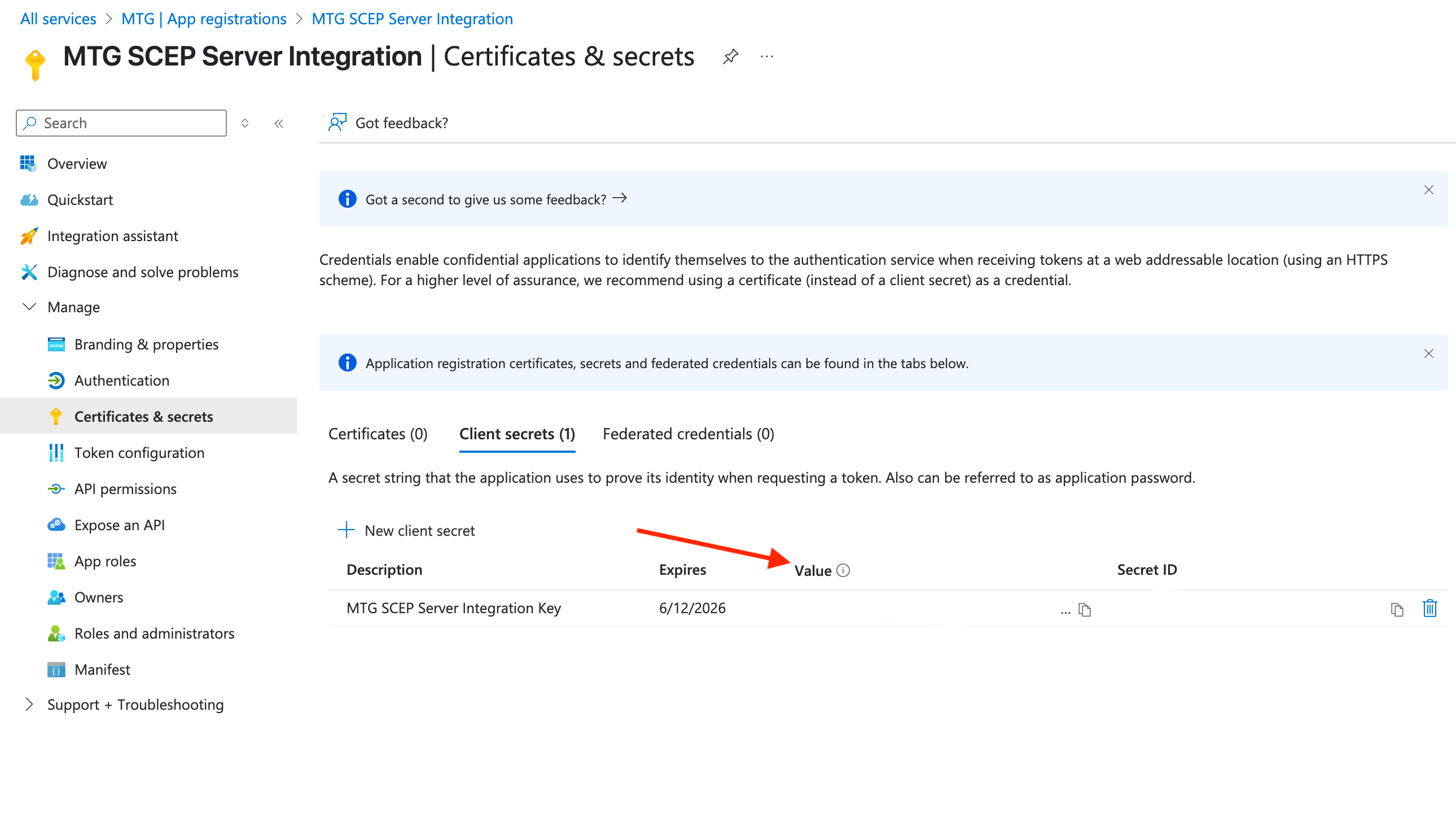
Task: Click the Value column info icon
Action: pos(843,571)
